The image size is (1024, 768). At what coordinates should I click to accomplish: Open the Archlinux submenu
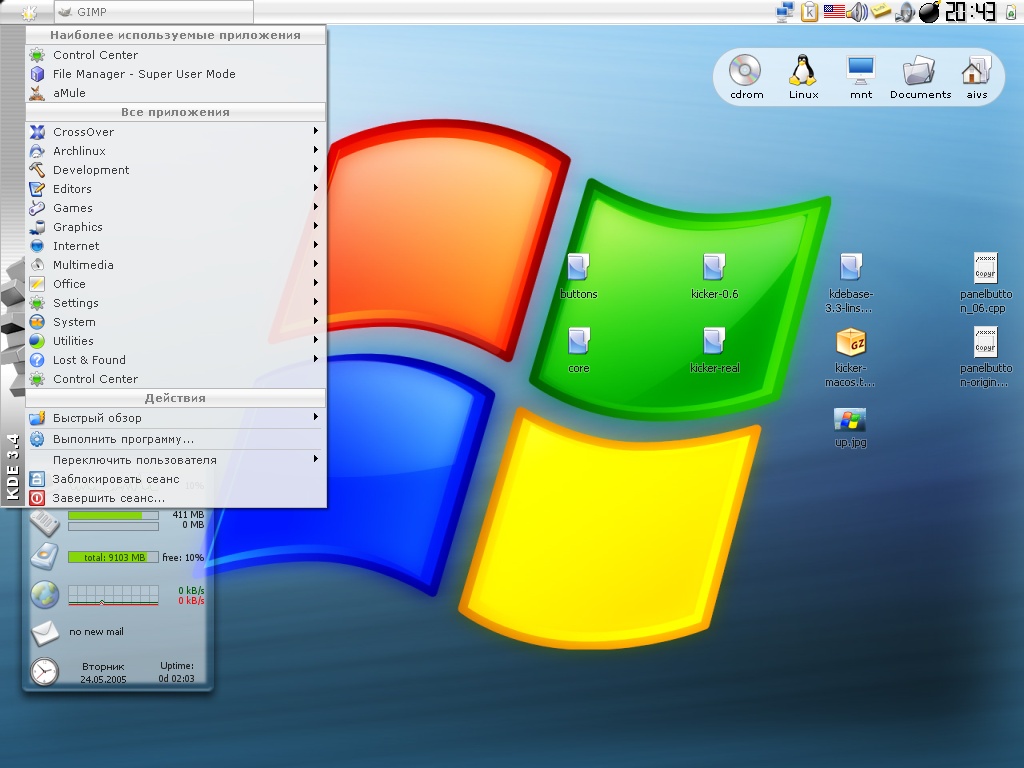[x=176, y=150]
